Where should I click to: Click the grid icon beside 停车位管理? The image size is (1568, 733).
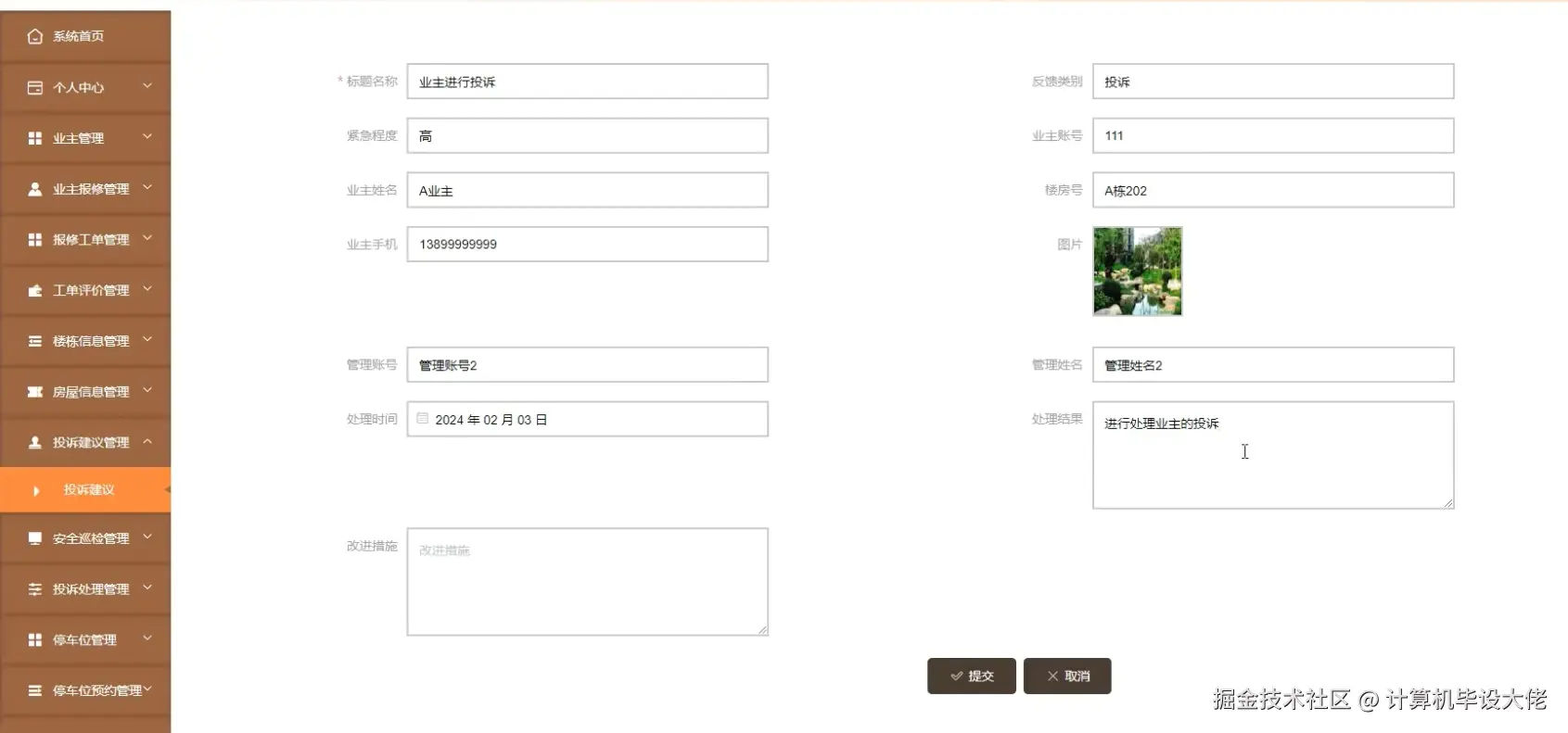click(x=35, y=639)
